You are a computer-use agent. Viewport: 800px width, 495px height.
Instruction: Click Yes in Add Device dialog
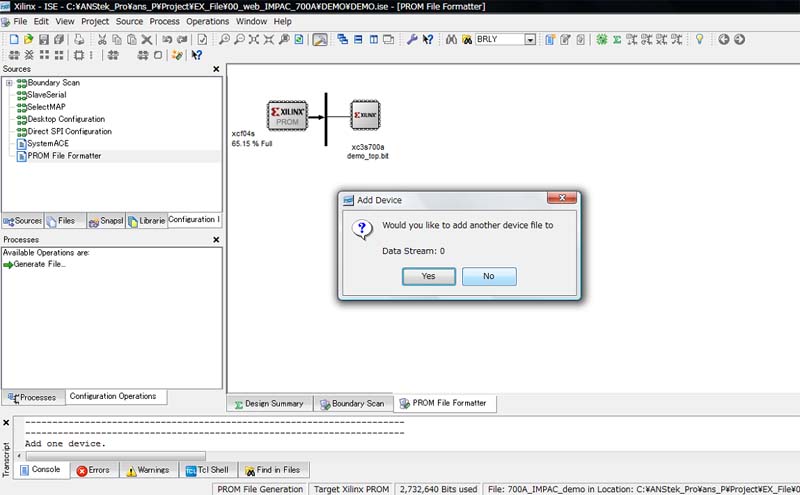click(x=429, y=276)
